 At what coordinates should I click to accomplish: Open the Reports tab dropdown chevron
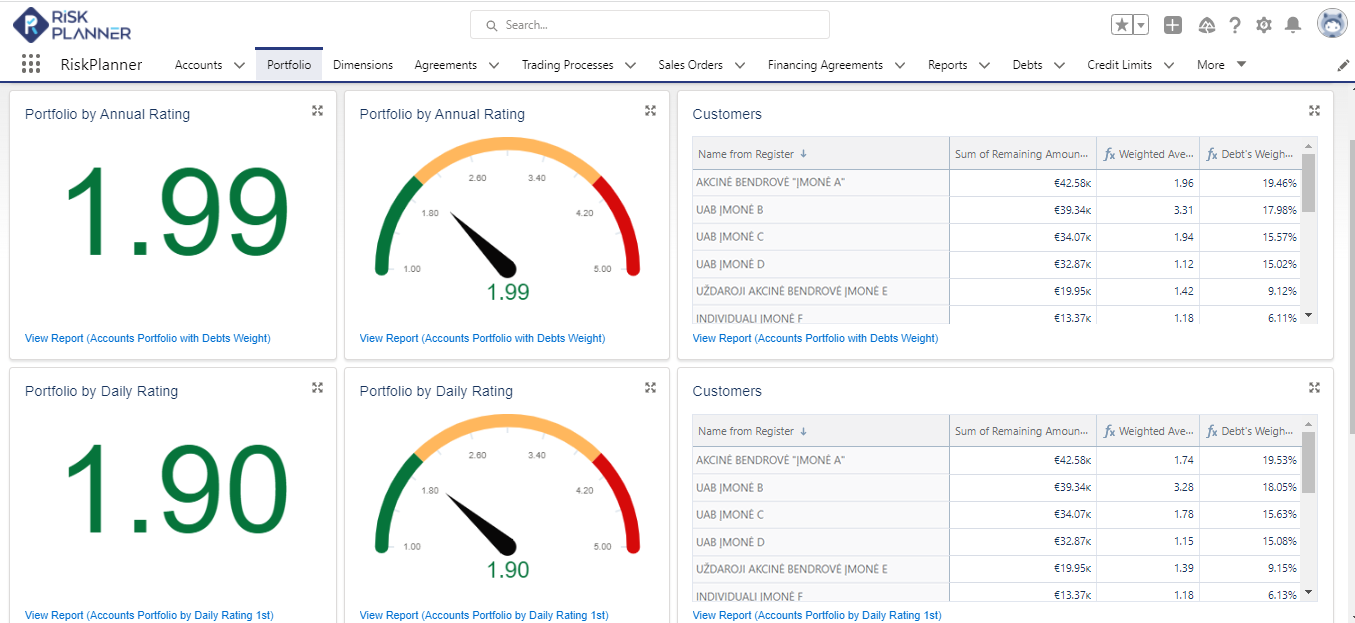point(984,65)
